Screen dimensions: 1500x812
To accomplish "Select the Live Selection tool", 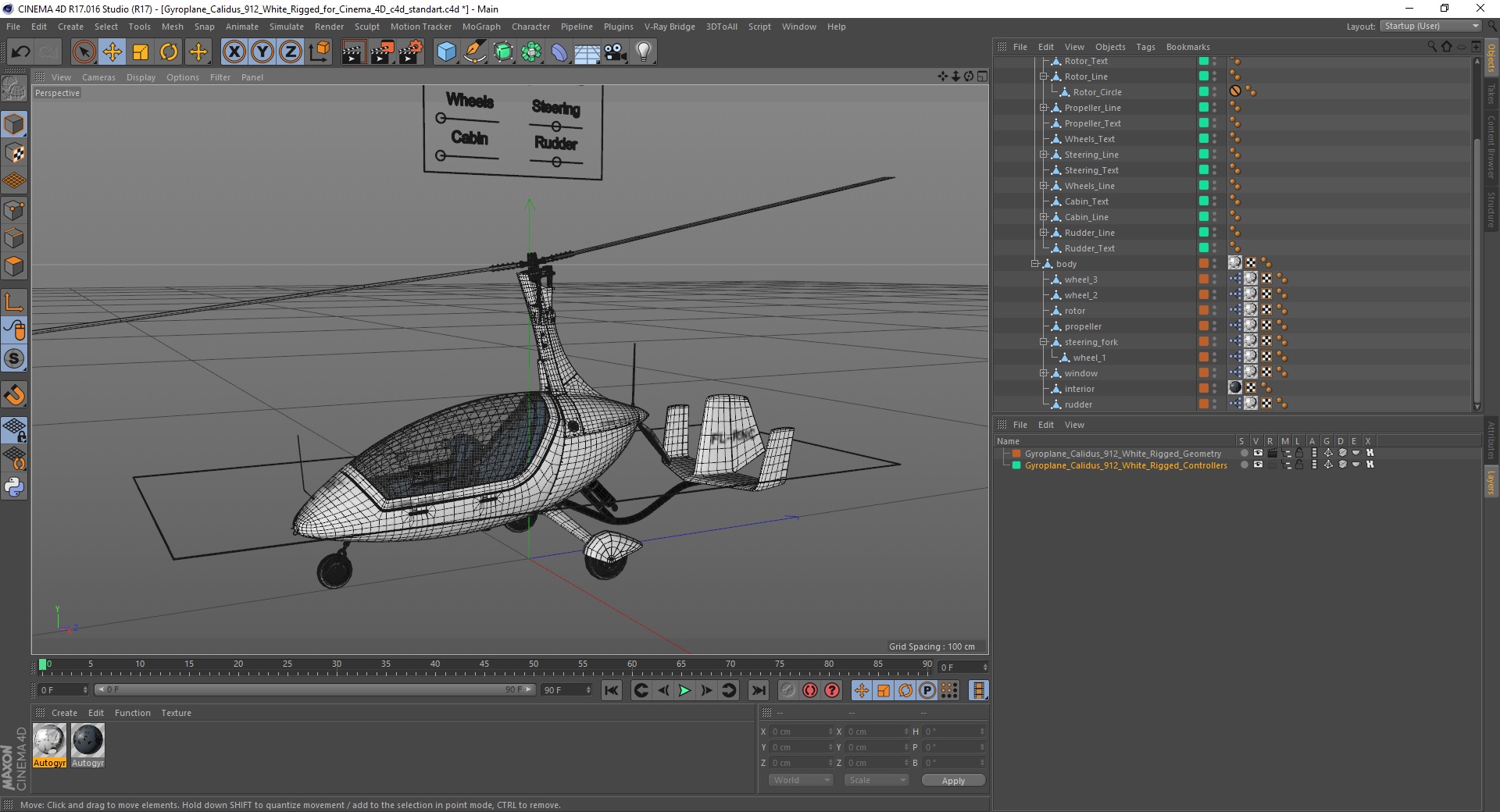I will pos(84,52).
